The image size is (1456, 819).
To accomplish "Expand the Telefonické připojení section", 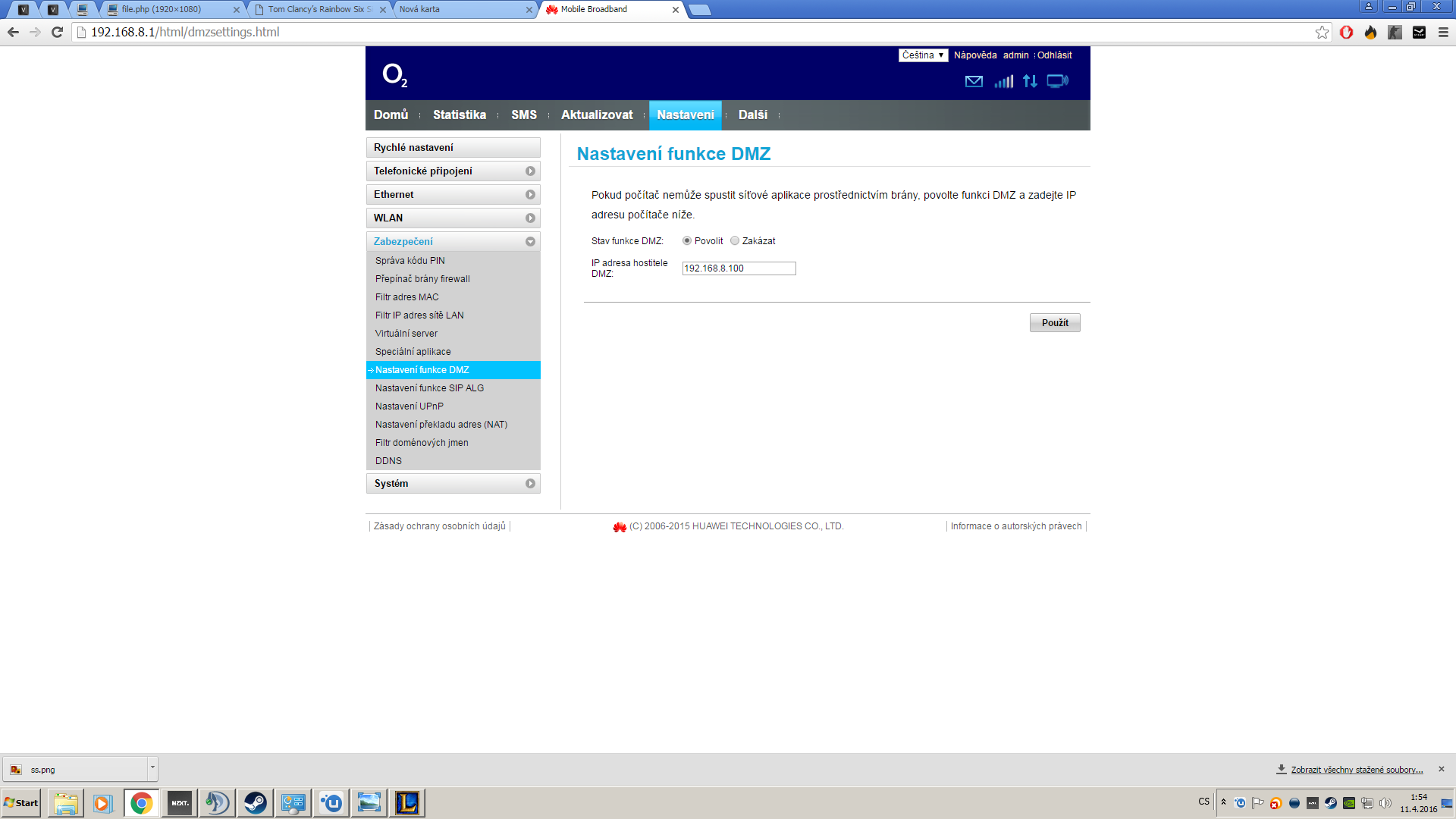I will pos(453,171).
